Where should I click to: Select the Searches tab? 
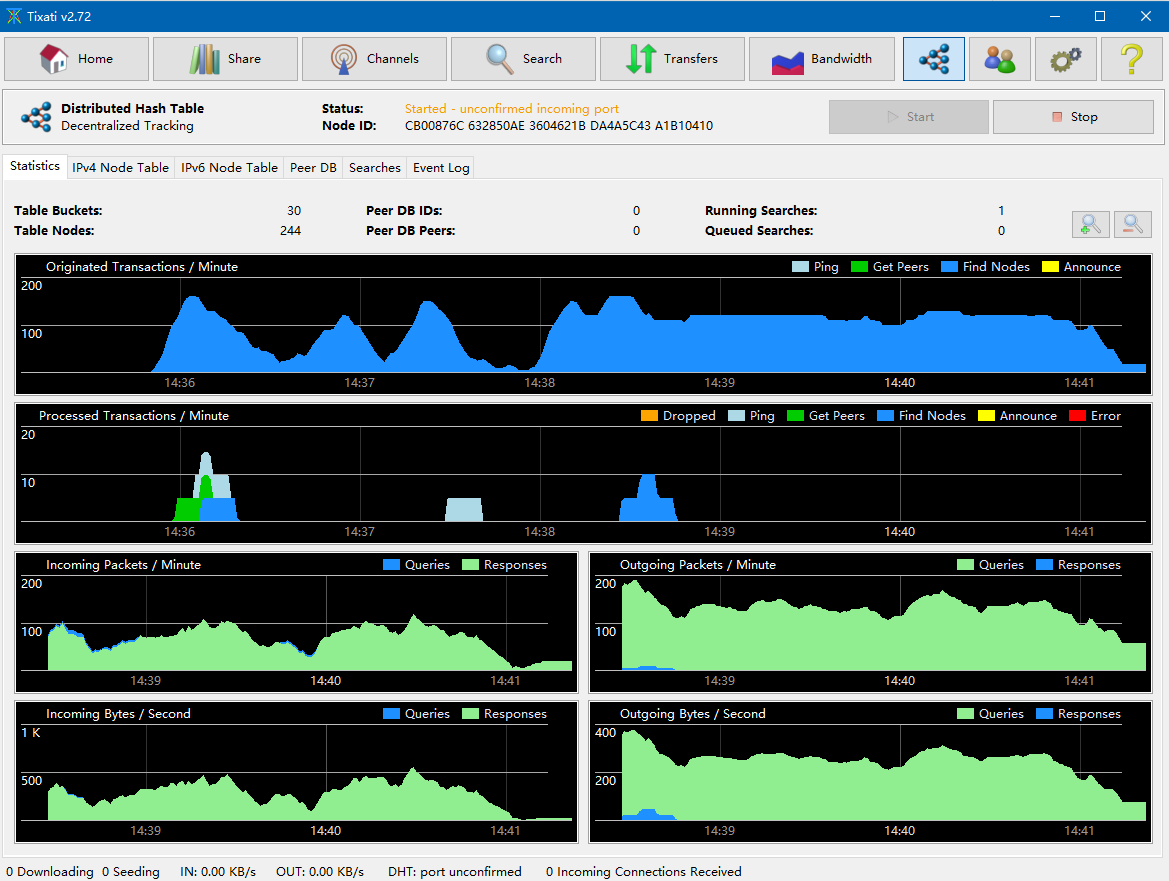[375, 168]
